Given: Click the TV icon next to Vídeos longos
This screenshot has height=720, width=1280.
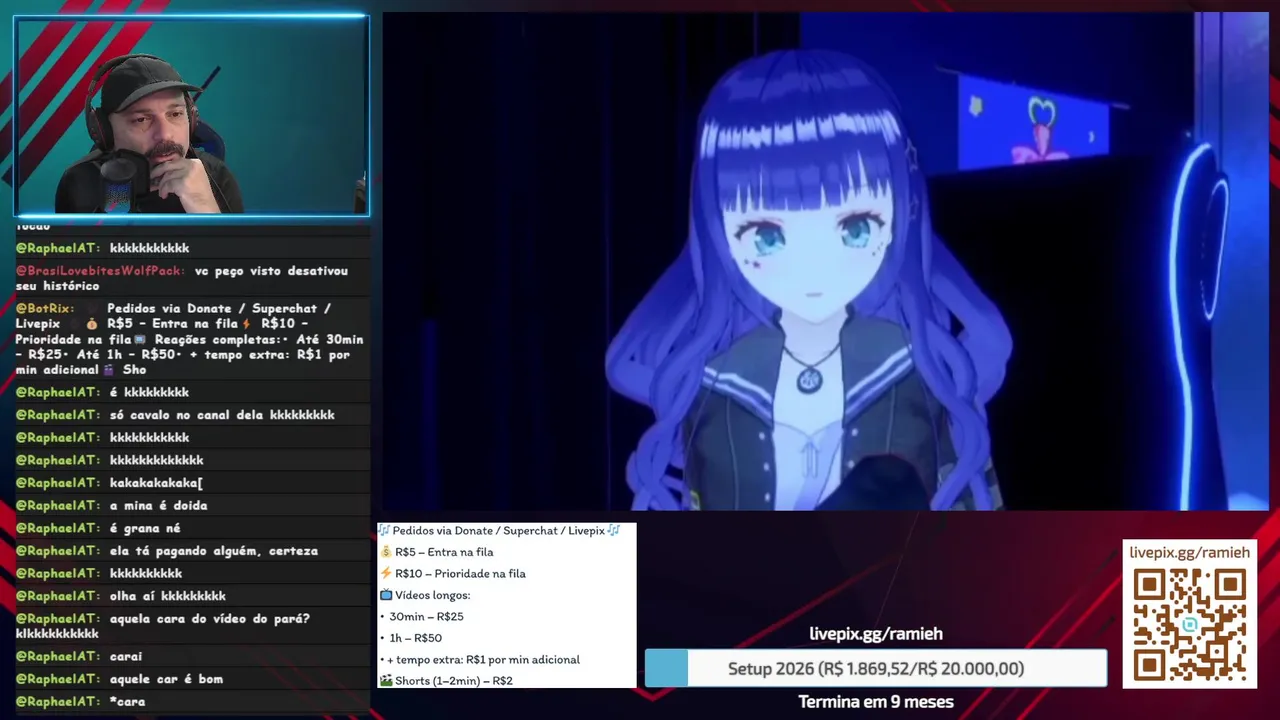Looking at the screenshot, I should pyautogui.click(x=386, y=595).
